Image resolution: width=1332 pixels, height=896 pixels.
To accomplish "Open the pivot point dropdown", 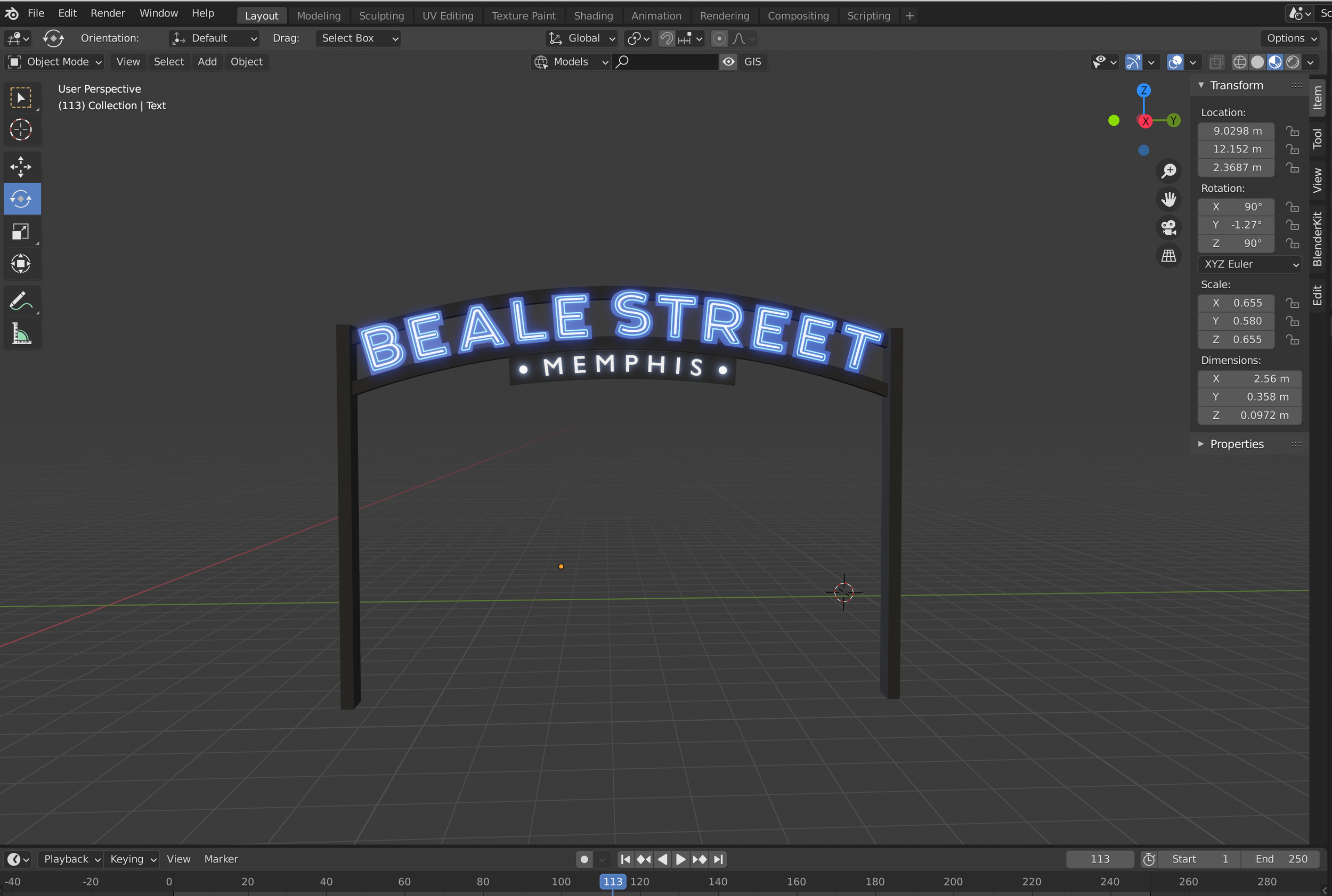I will (x=638, y=38).
